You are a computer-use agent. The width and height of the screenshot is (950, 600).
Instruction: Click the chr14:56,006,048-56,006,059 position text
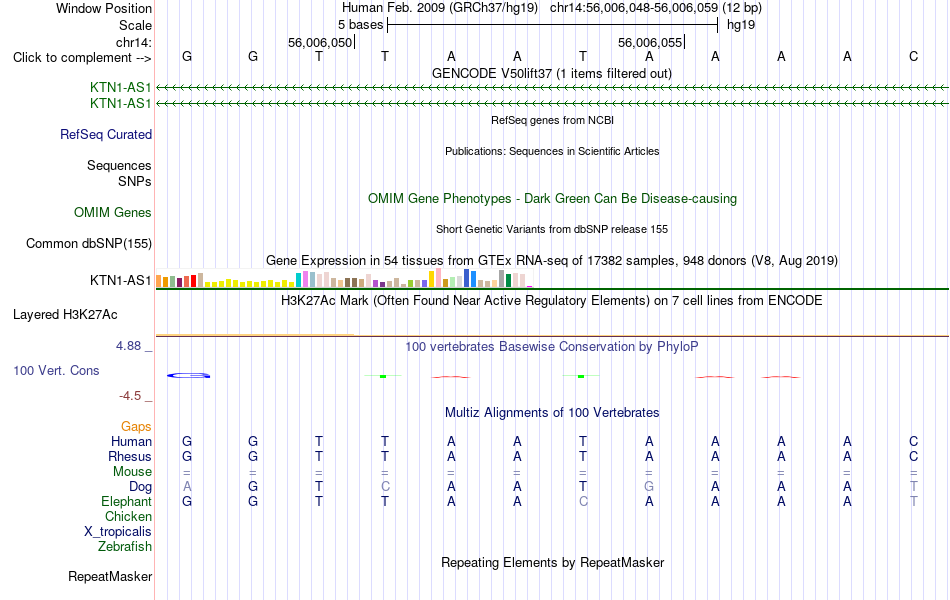pos(656,8)
